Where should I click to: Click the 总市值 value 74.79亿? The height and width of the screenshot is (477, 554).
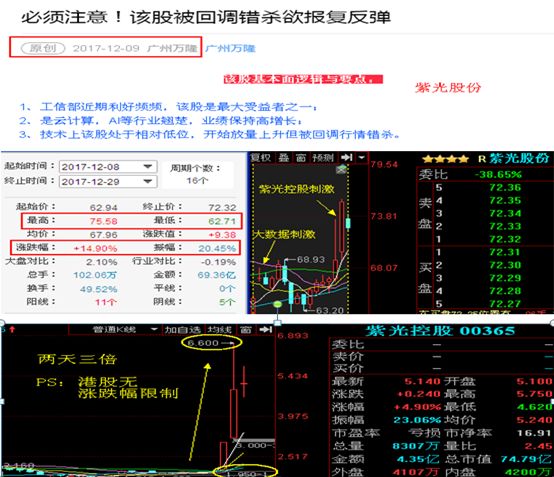pyautogui.click(x=526, y=459)
